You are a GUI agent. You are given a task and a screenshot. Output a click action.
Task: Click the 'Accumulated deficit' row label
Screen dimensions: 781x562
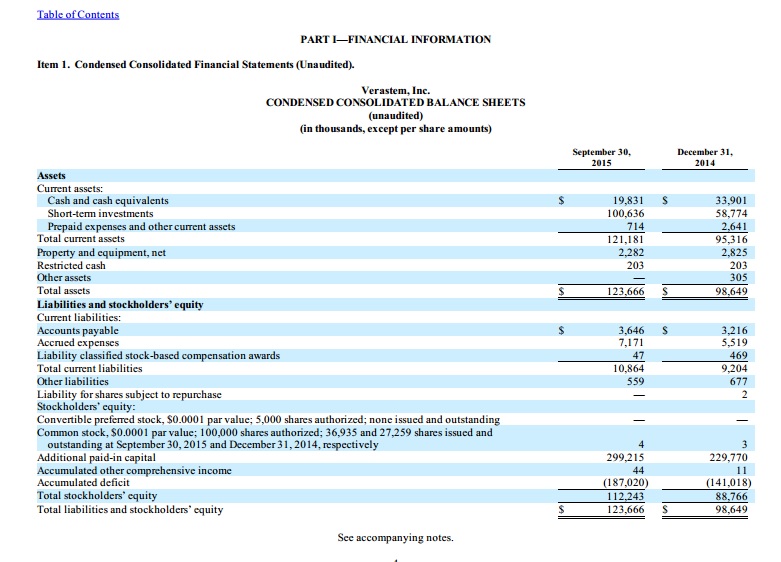click(x=83, y=483)
